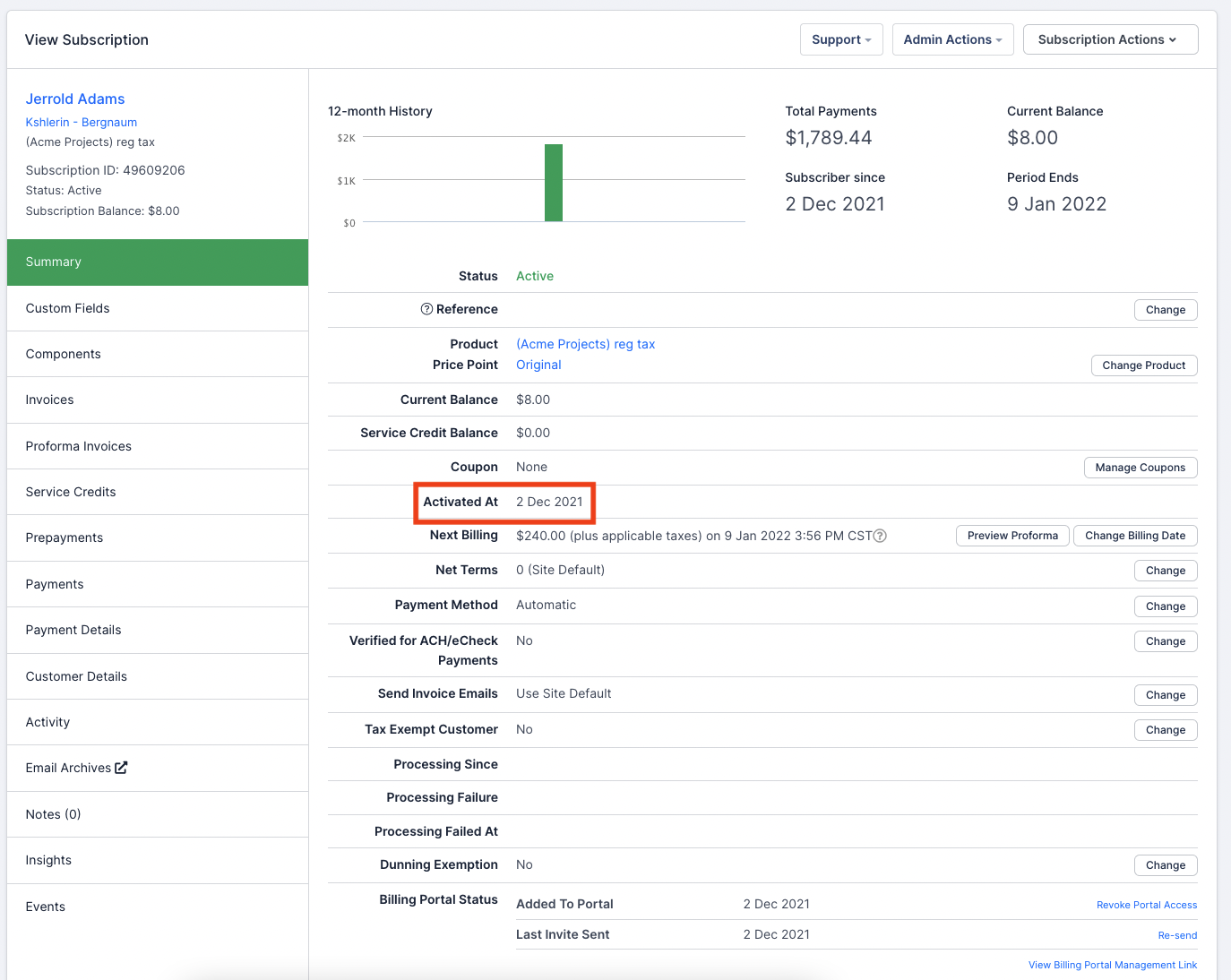1231x980 pixels.
Task: Expand the Admin Actions dropdown
Action: pyautogui.click(x=952, y=39)
